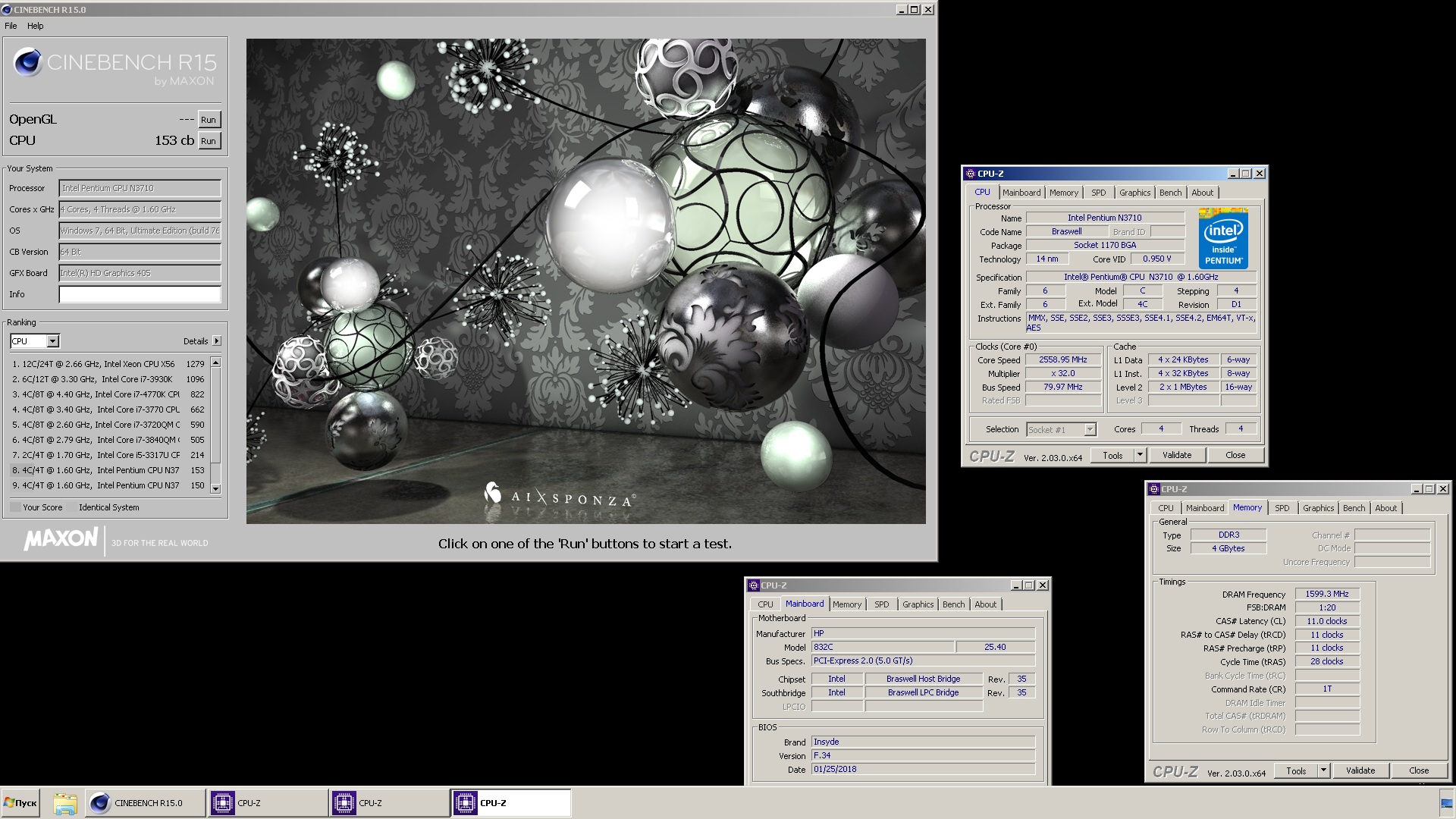Click the GFX Board field HD Graphics 405
The height and width of the screenshot is (819, 1456).
point(140,273)
